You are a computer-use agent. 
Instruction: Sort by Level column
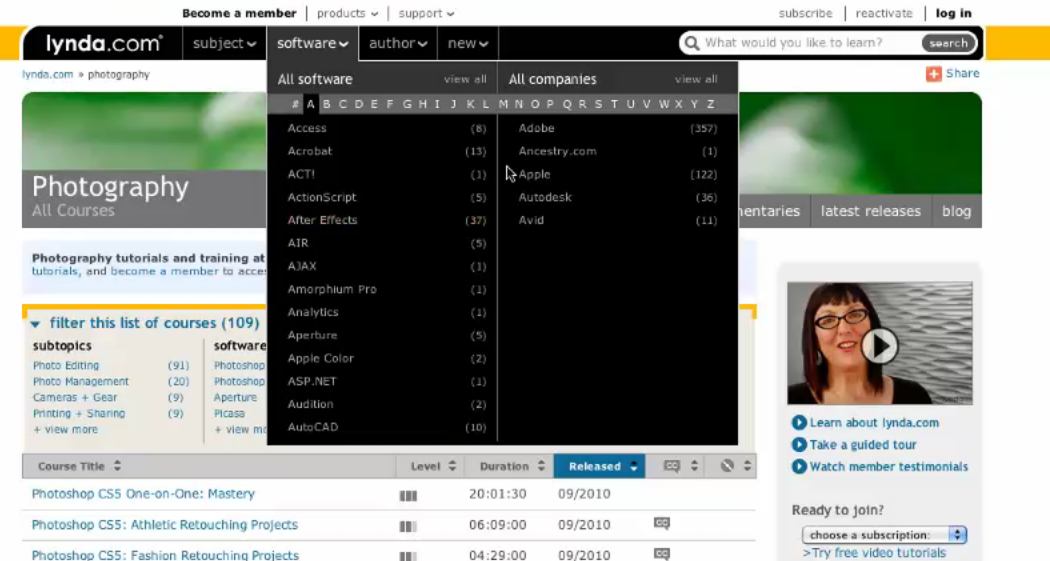(x=433, y=466)
